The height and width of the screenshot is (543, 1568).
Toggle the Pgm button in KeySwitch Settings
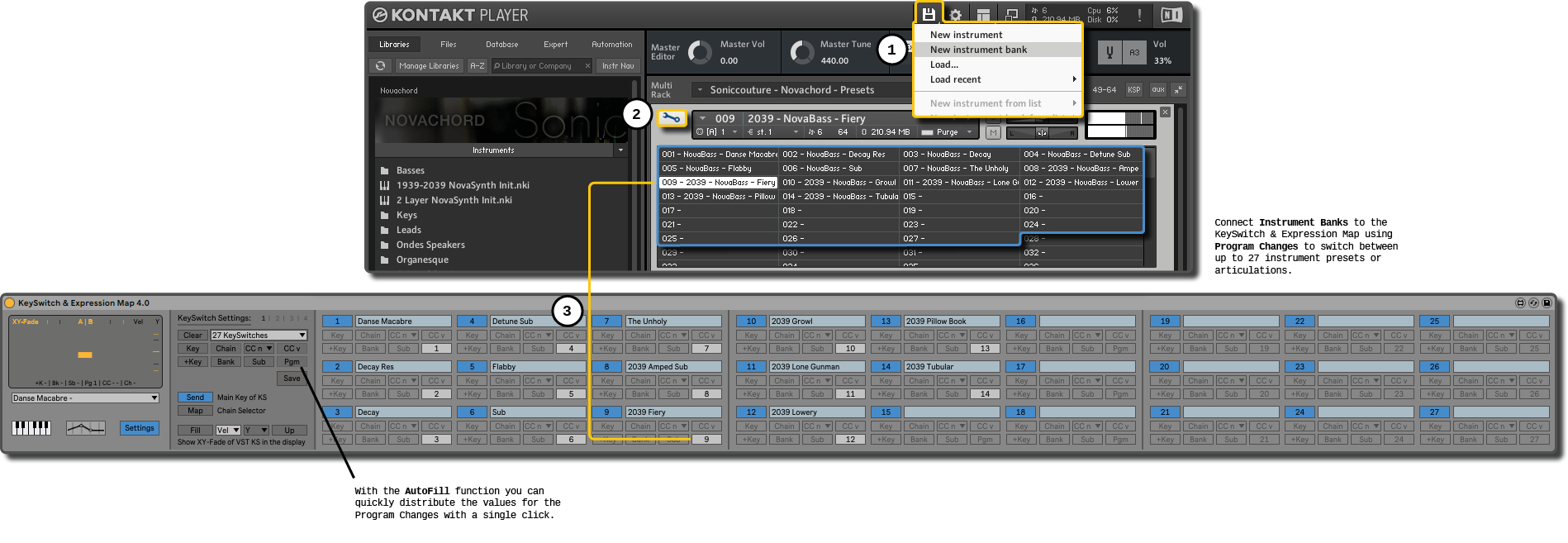[292, 362]
